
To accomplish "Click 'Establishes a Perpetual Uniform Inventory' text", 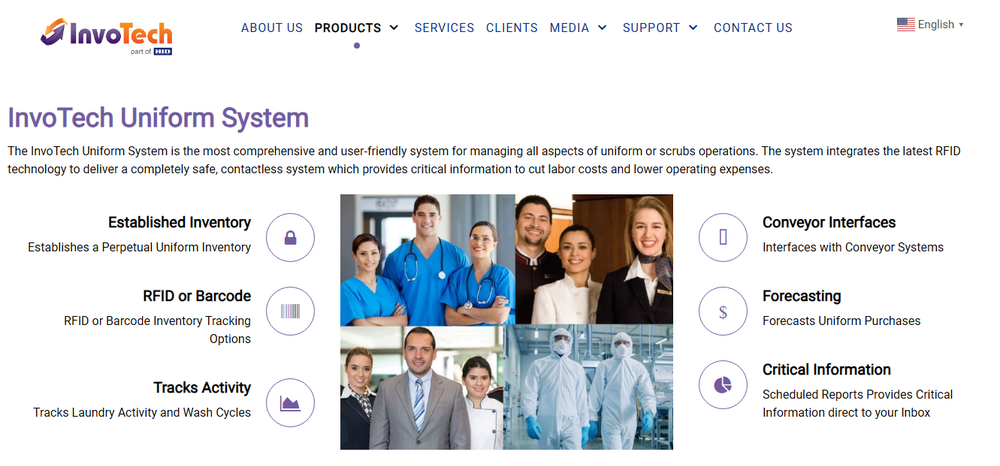I will pos(139,247).
